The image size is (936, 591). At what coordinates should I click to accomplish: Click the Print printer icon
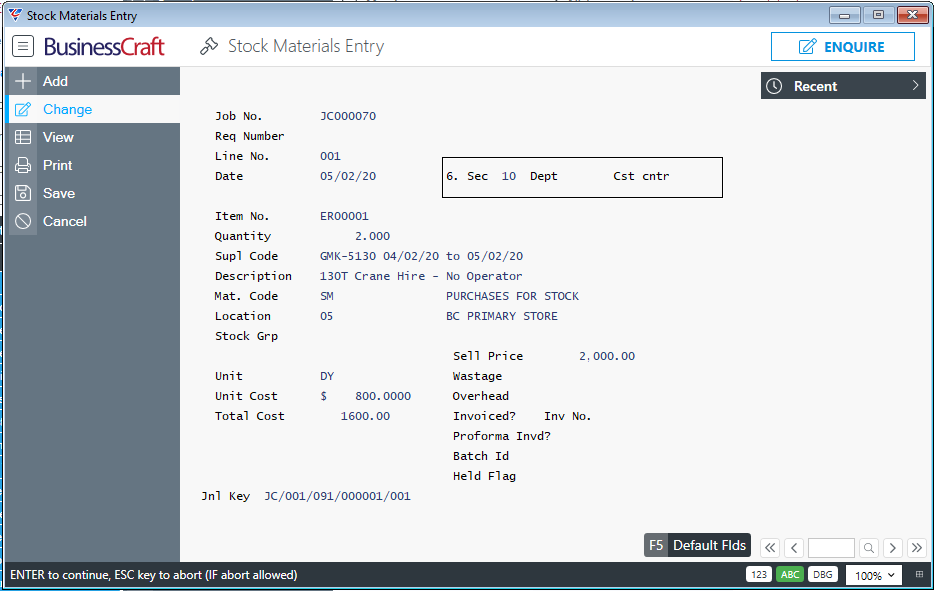(23, 165)
